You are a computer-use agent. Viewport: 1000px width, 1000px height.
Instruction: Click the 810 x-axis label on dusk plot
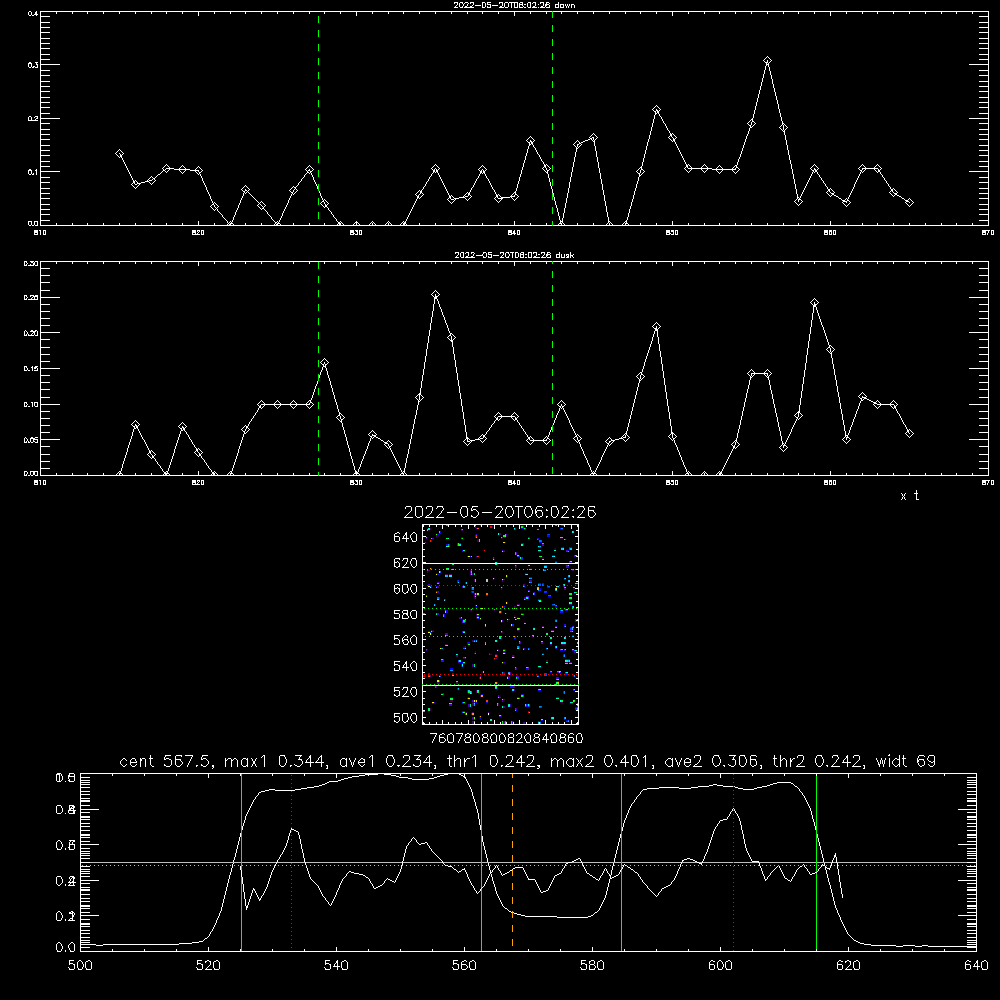tap(40, 483)
